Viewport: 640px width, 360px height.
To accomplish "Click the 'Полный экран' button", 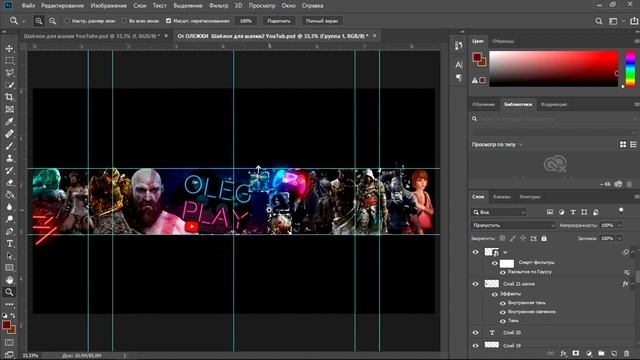I will (322, 21).
